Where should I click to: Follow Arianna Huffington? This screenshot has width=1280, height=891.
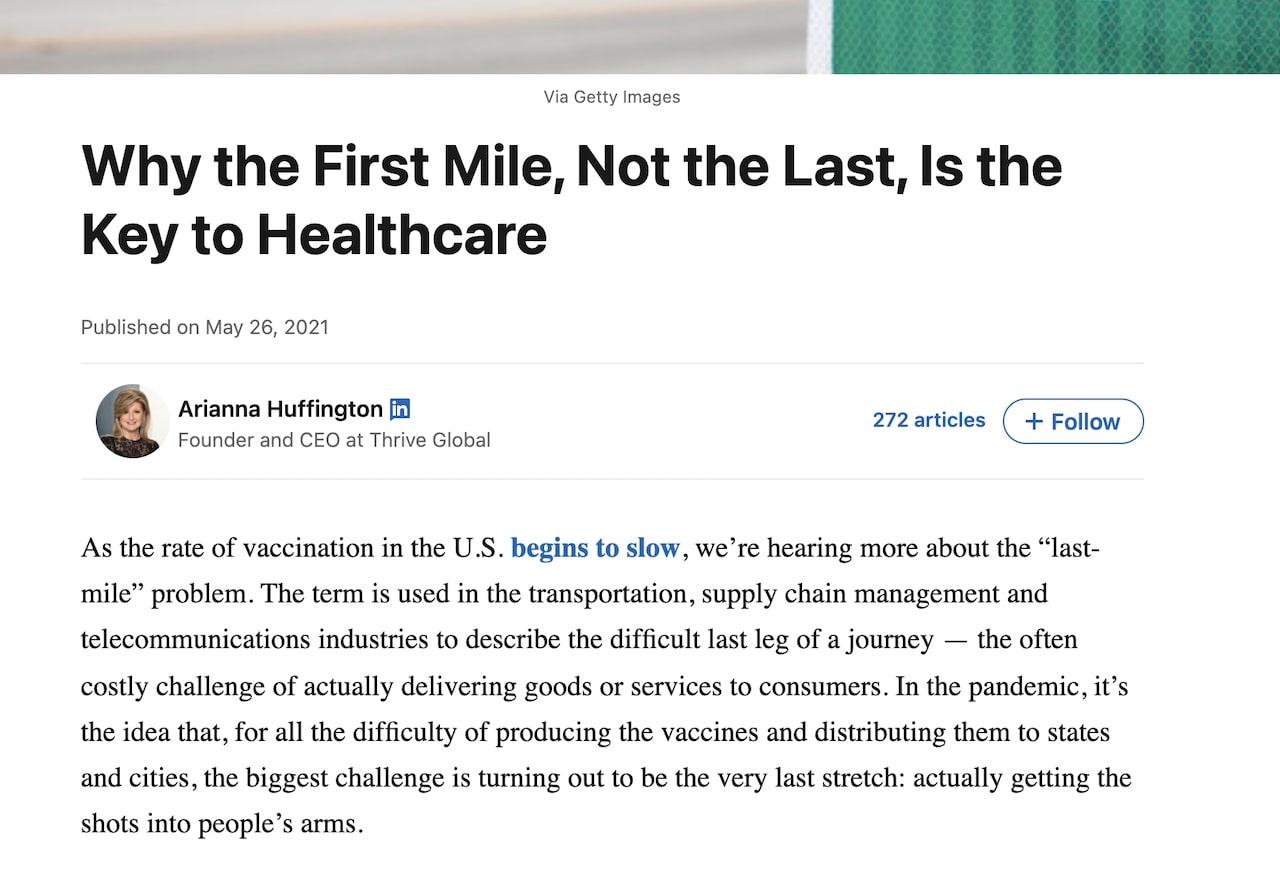(1073, 421)
